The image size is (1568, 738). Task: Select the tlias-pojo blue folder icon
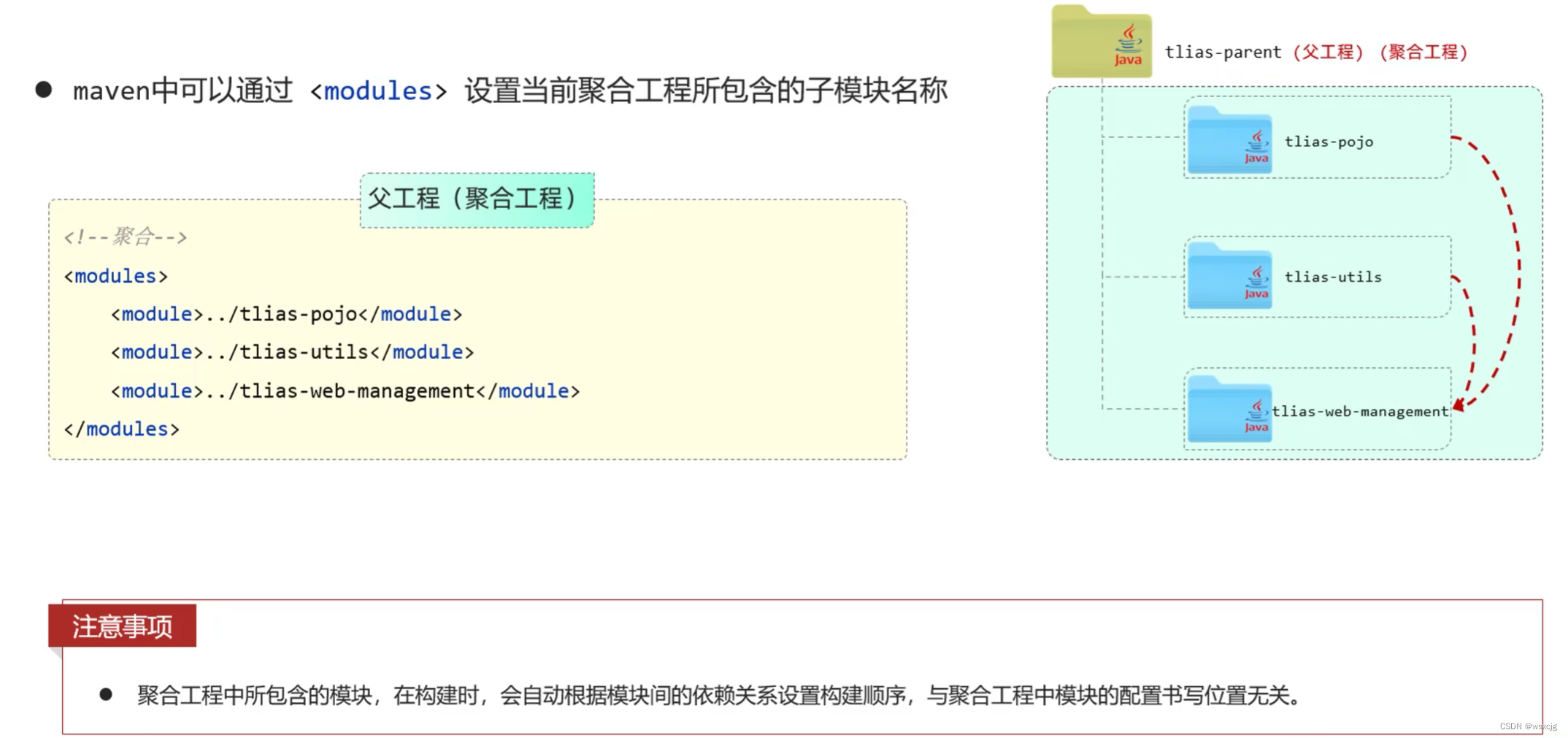click(x=1229, y=140)
